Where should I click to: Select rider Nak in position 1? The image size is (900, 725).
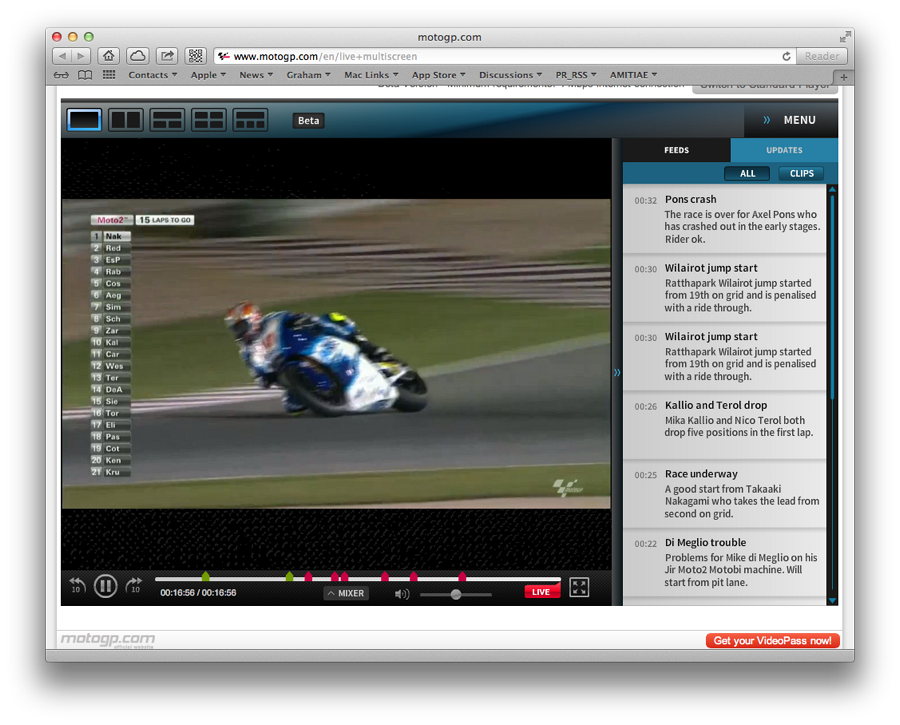pos(111,236)
